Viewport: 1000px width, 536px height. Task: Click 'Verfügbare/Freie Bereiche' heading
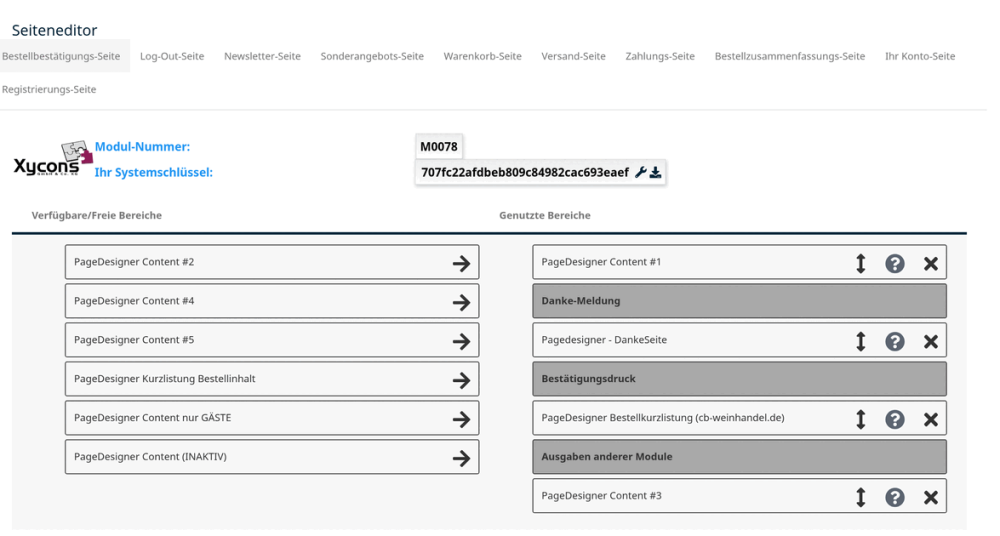(96, 215)
